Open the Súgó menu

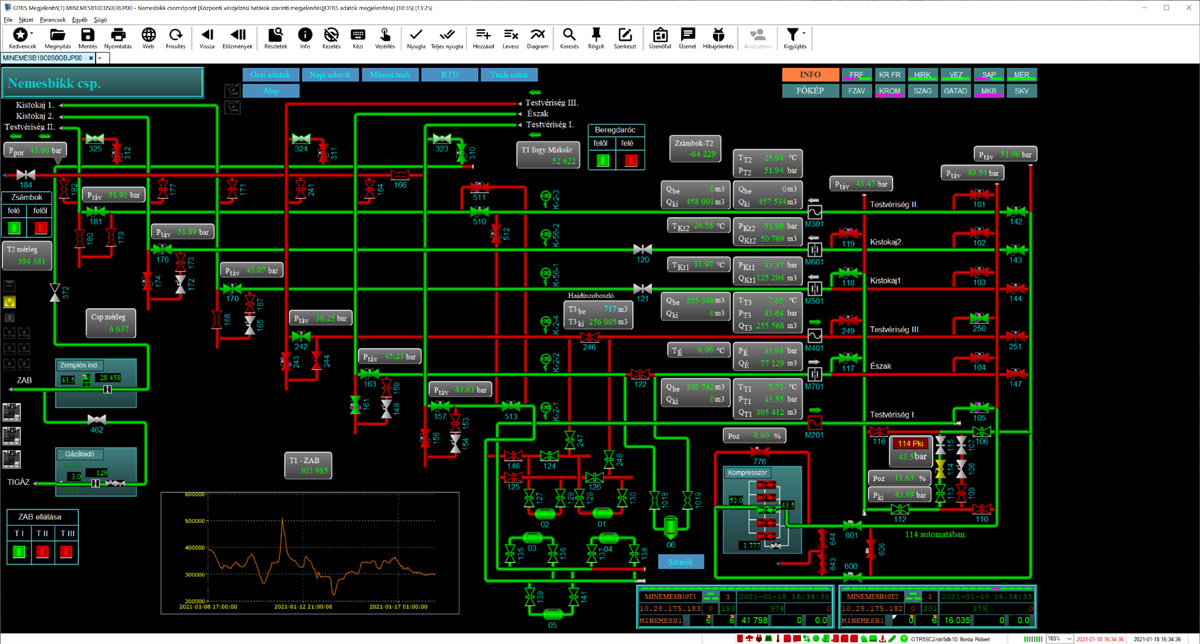pyautogui.click(x=101, y=19)
